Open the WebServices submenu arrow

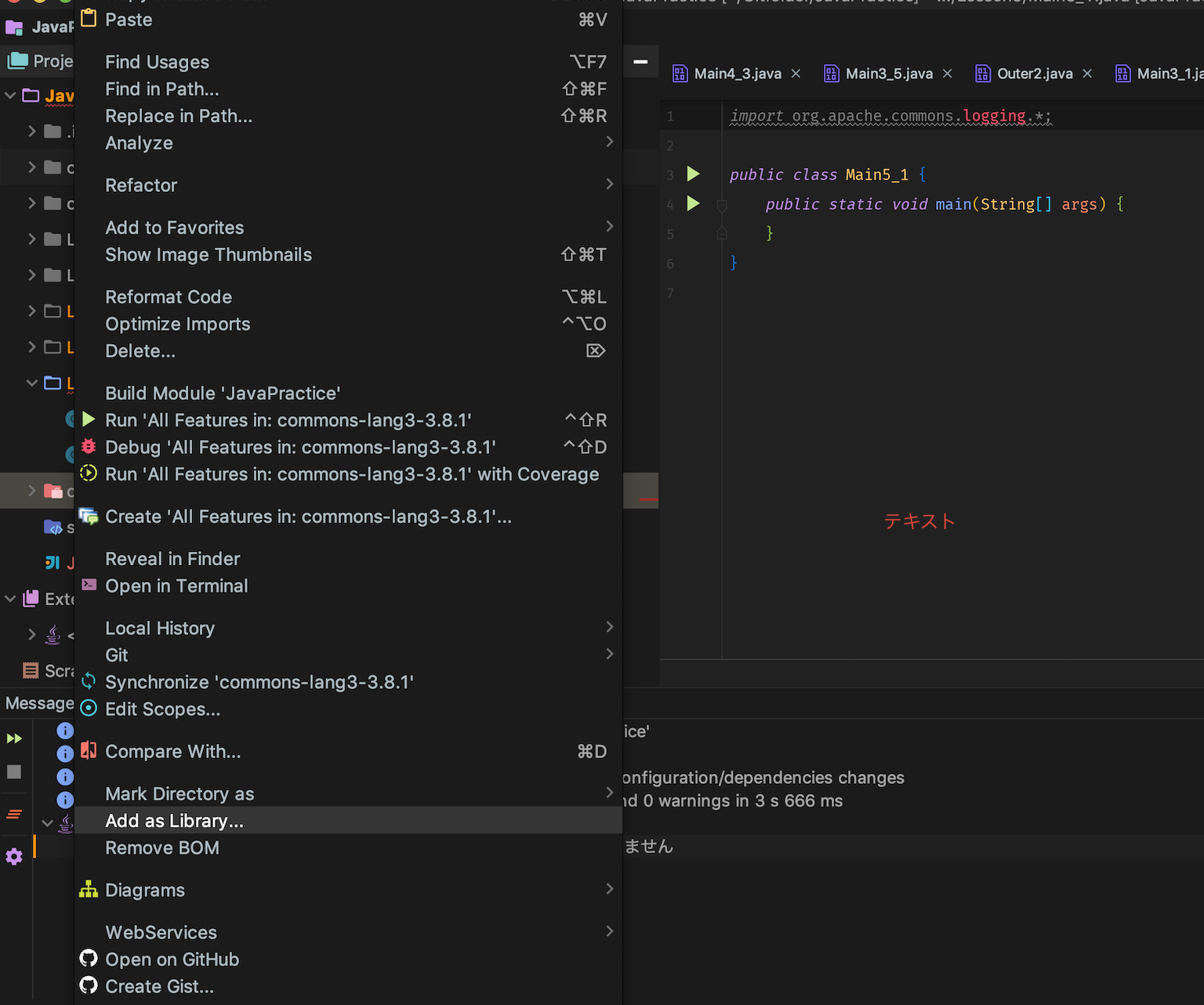[610, 931]
